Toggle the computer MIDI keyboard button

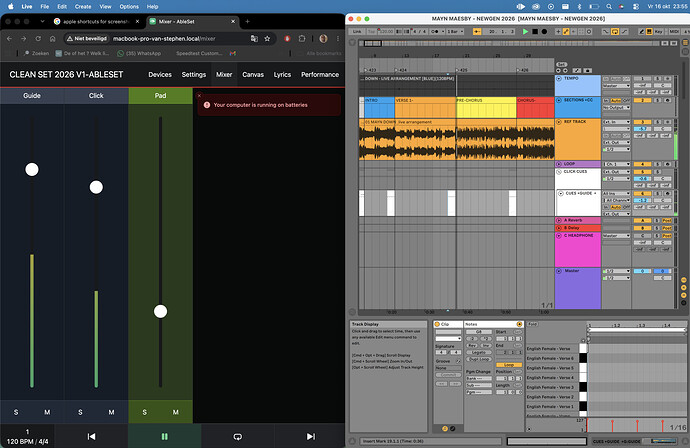(x=649, y=32)
